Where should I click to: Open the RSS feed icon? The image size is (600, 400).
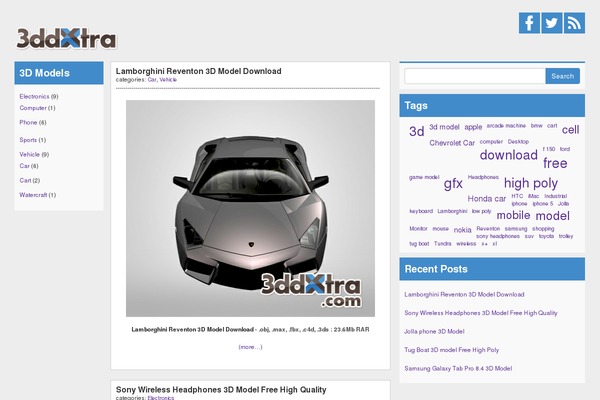574,23
